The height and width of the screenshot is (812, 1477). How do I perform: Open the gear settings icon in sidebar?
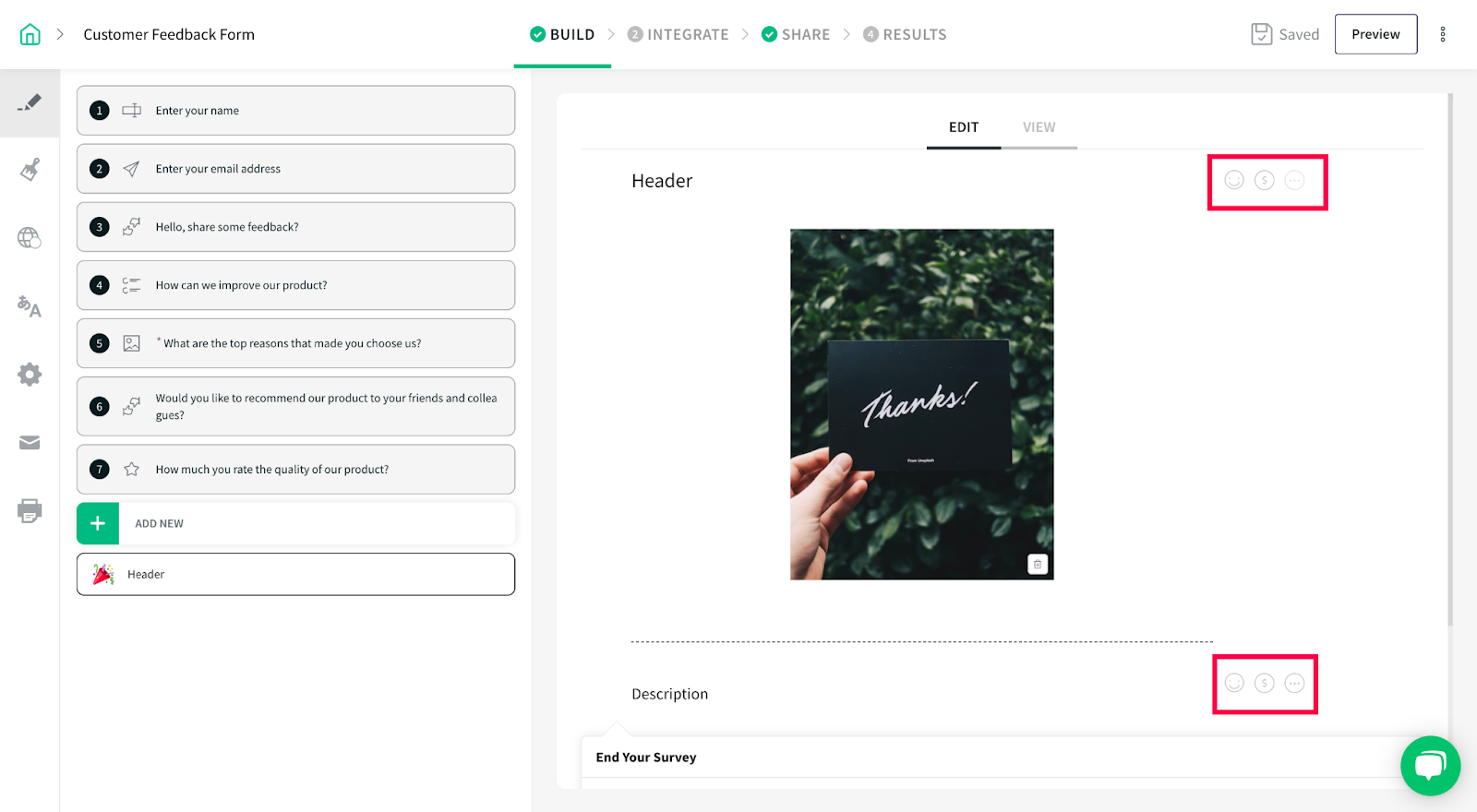click(30, 375)
